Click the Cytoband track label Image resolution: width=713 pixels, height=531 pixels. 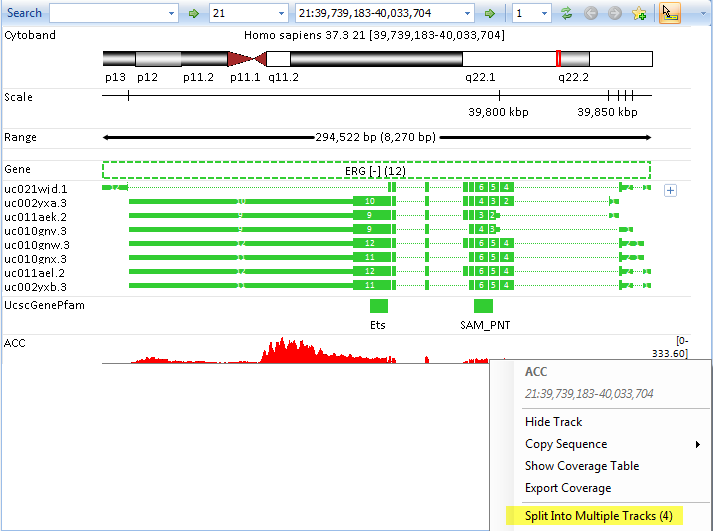pos(30,35)
